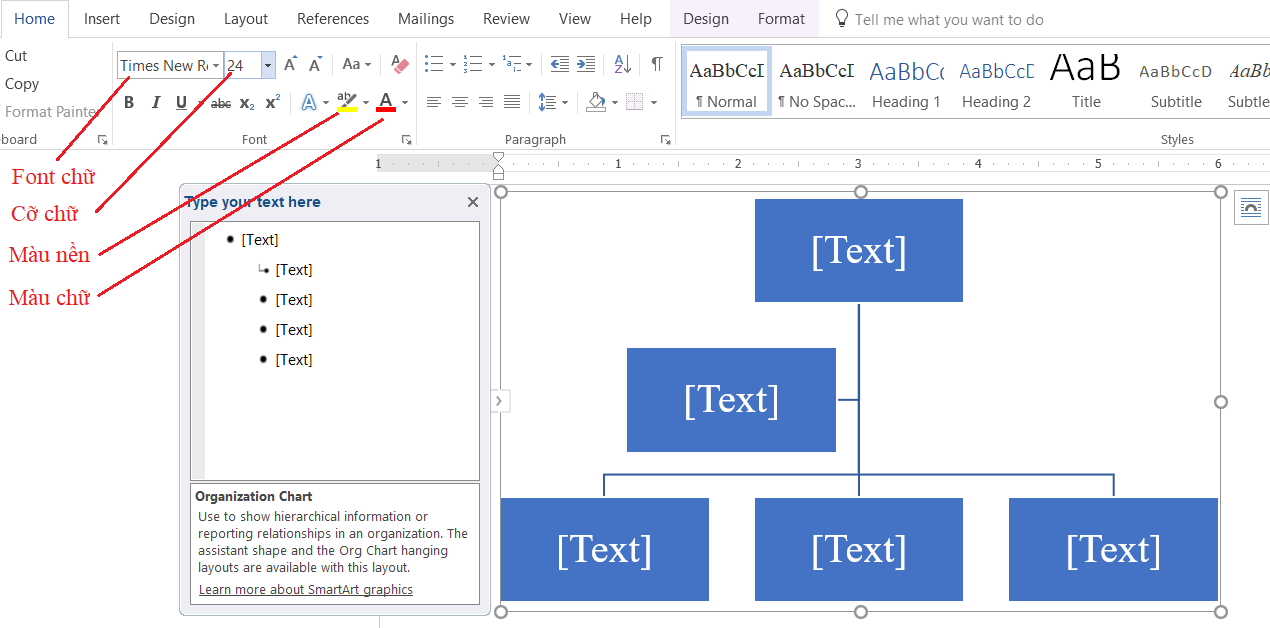1270x628 pixels.
Task: Increase font size with the grow font icon
Action: point(289,63)
